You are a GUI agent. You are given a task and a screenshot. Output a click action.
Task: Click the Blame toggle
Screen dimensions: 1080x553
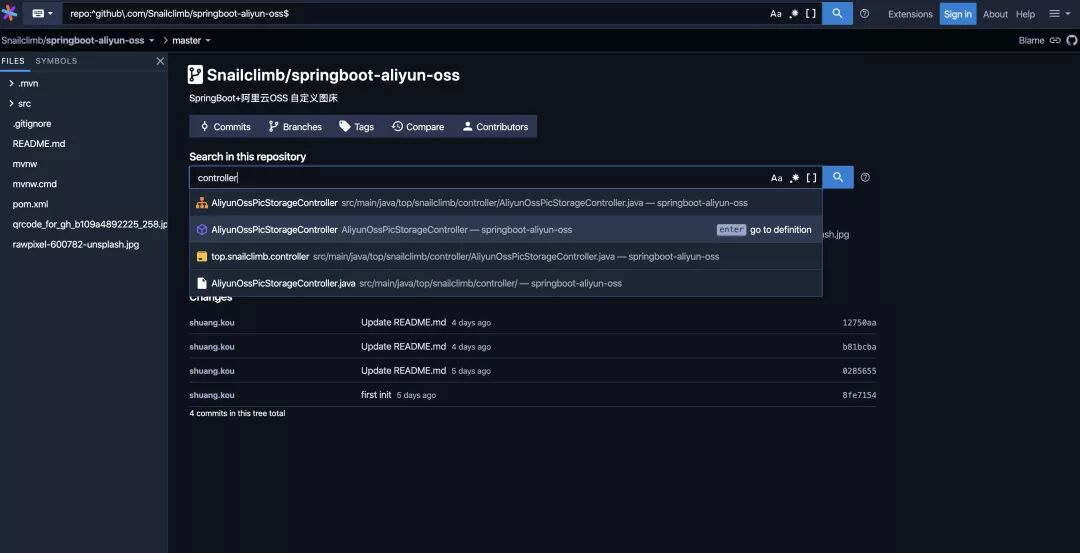coord(1031,41)
